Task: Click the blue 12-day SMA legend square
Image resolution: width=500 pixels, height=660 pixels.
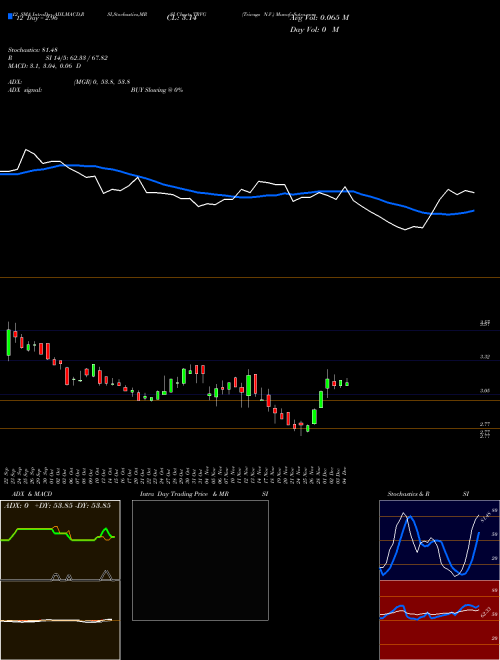Action: click(x=10, y=16)
